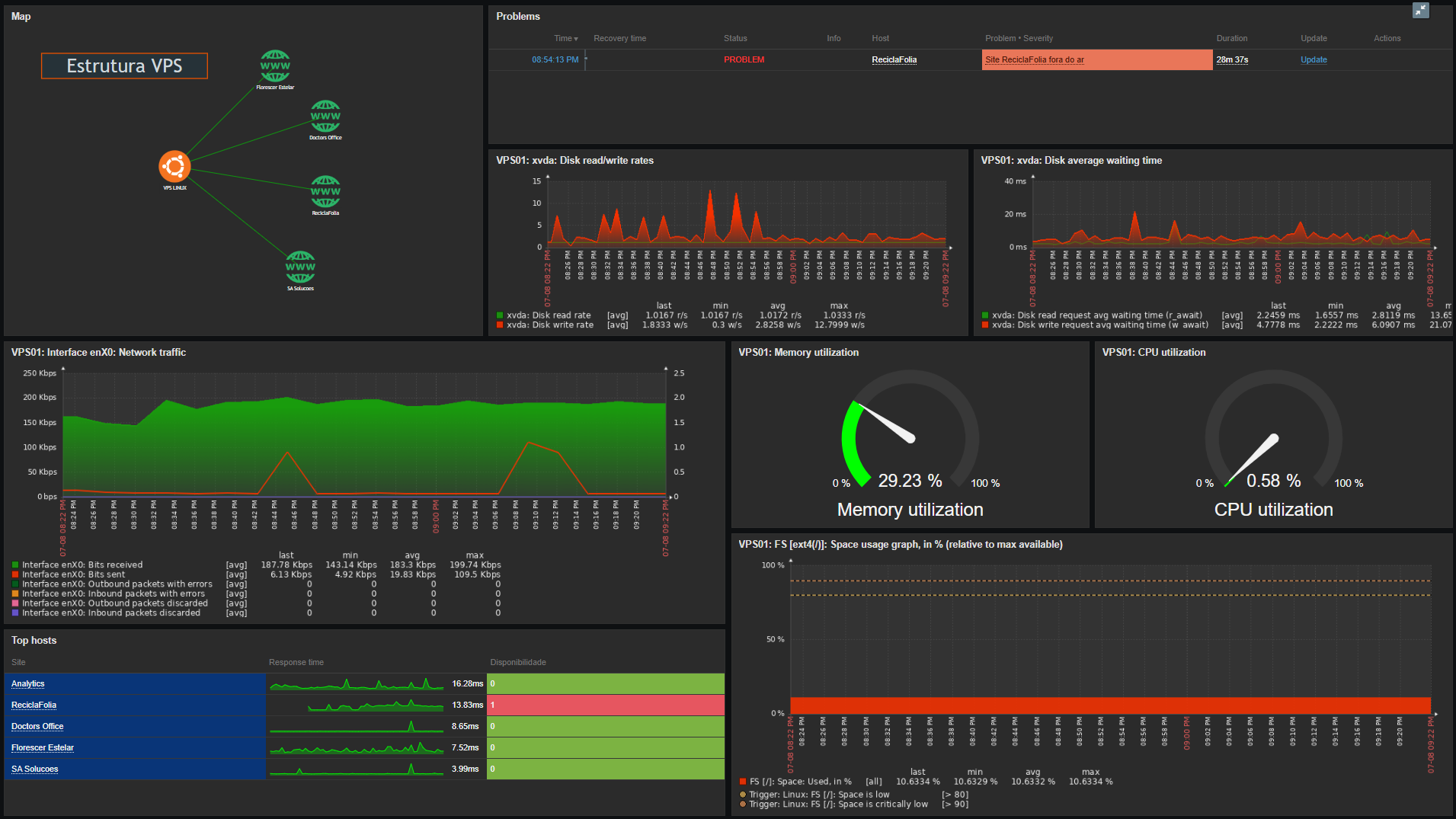
Task: Click the Network traffic graph title
Action: [98, 353]
